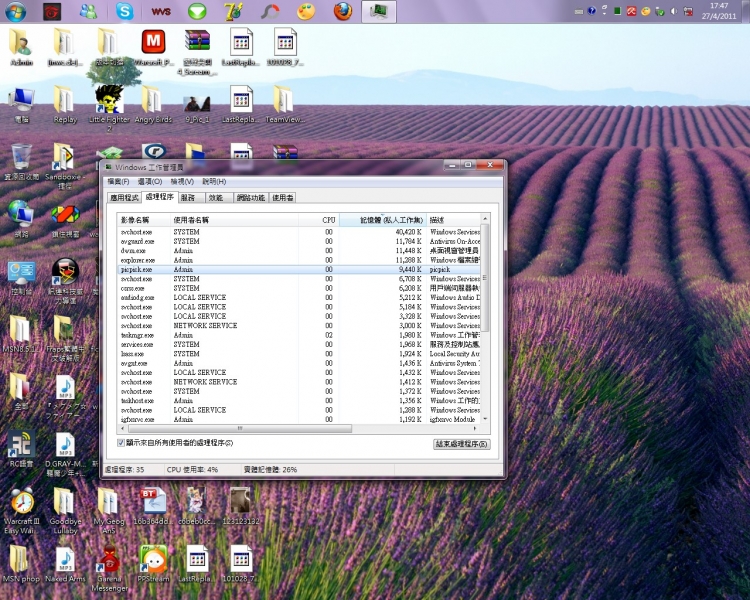Toggle show processes from all users checkbox
Image resolution: width=750 pixels, height=600 pixels.
pos(121,442)
